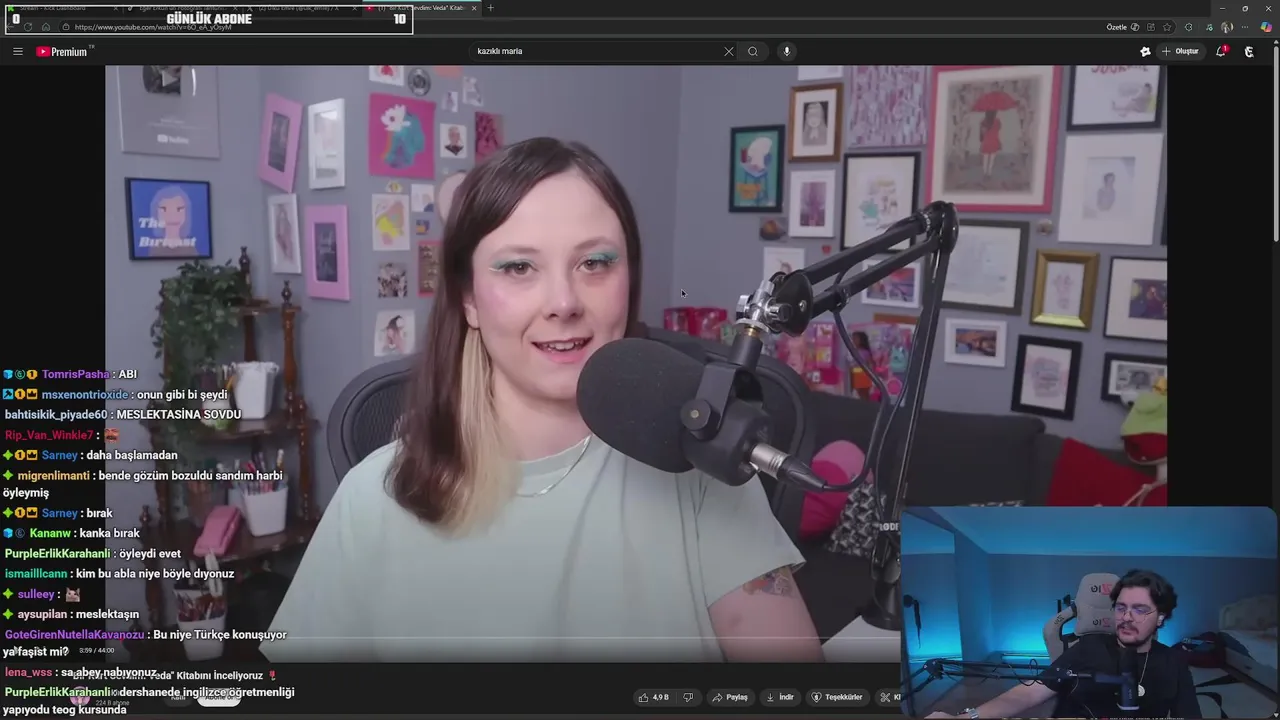Viewport: 1280px width, 720px height.
Task: Click the split screen icon in address bar
Action: (x=1152, y=27)
